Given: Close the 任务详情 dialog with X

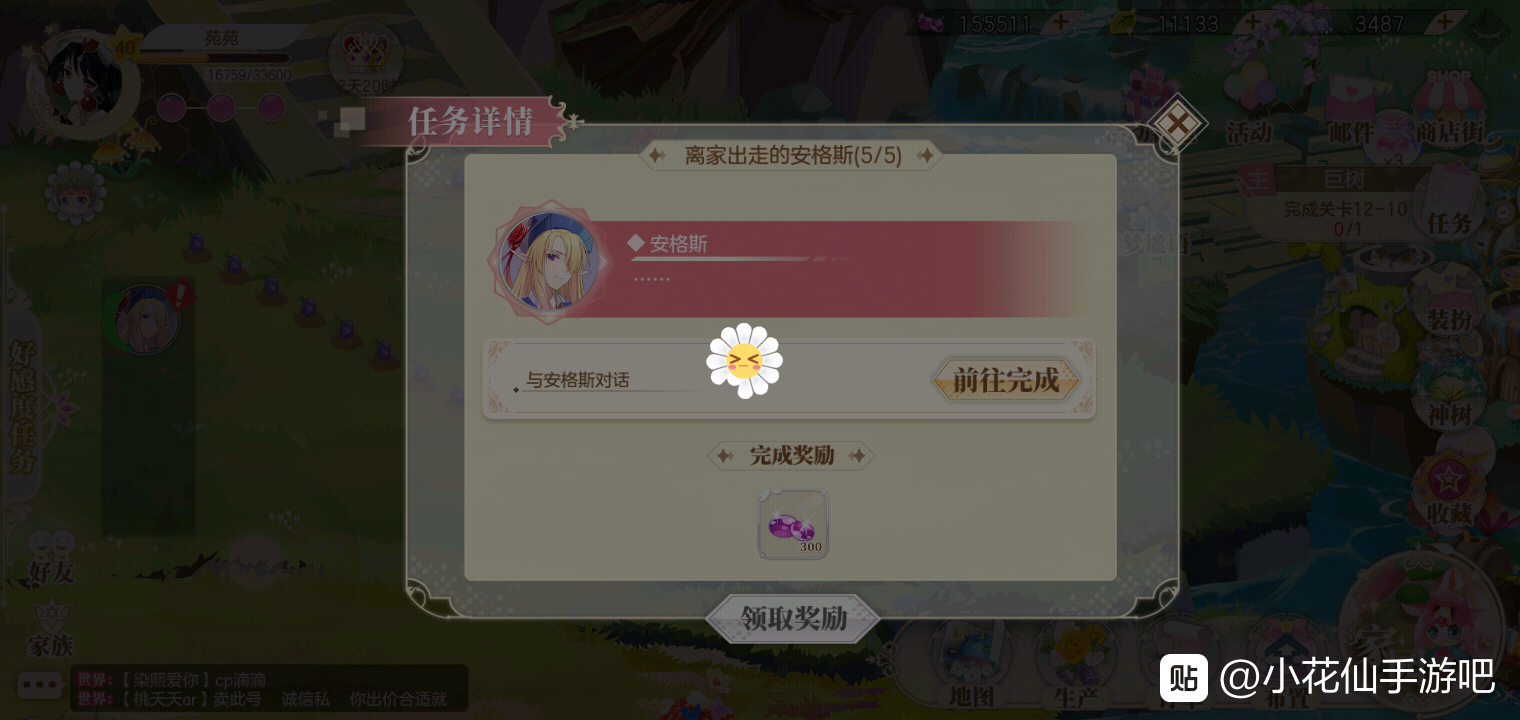Looking at the screenshot, I should point(1179,125).
